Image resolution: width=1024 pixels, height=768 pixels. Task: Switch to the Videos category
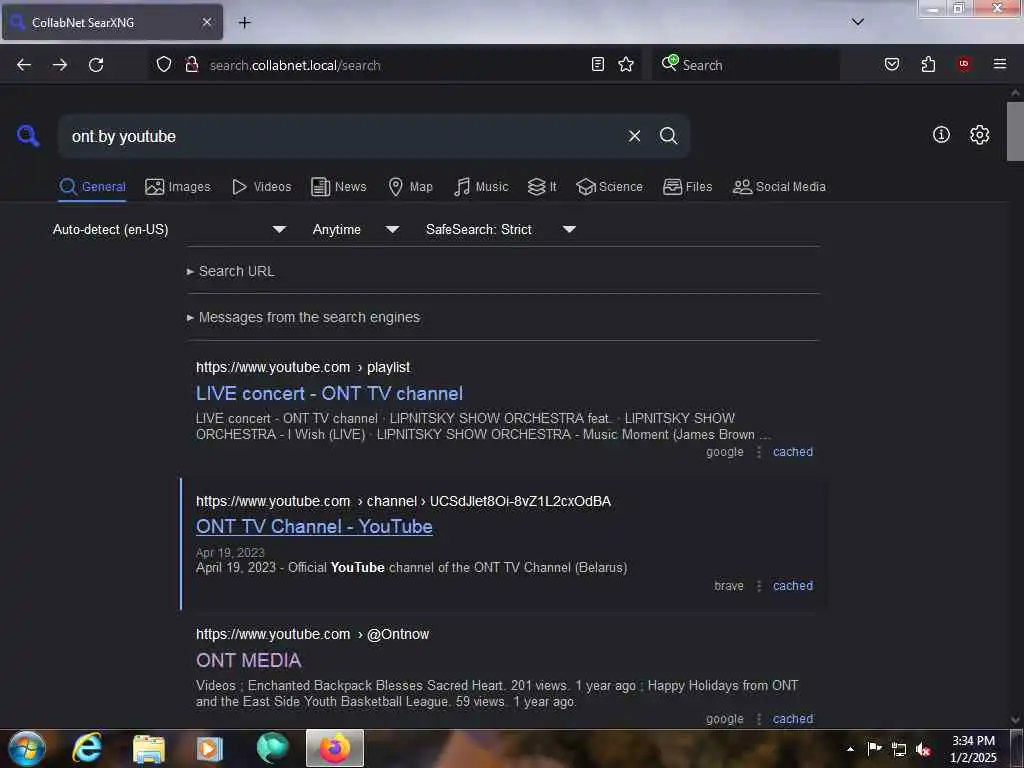pyautogui.click(x=261, y=187)
